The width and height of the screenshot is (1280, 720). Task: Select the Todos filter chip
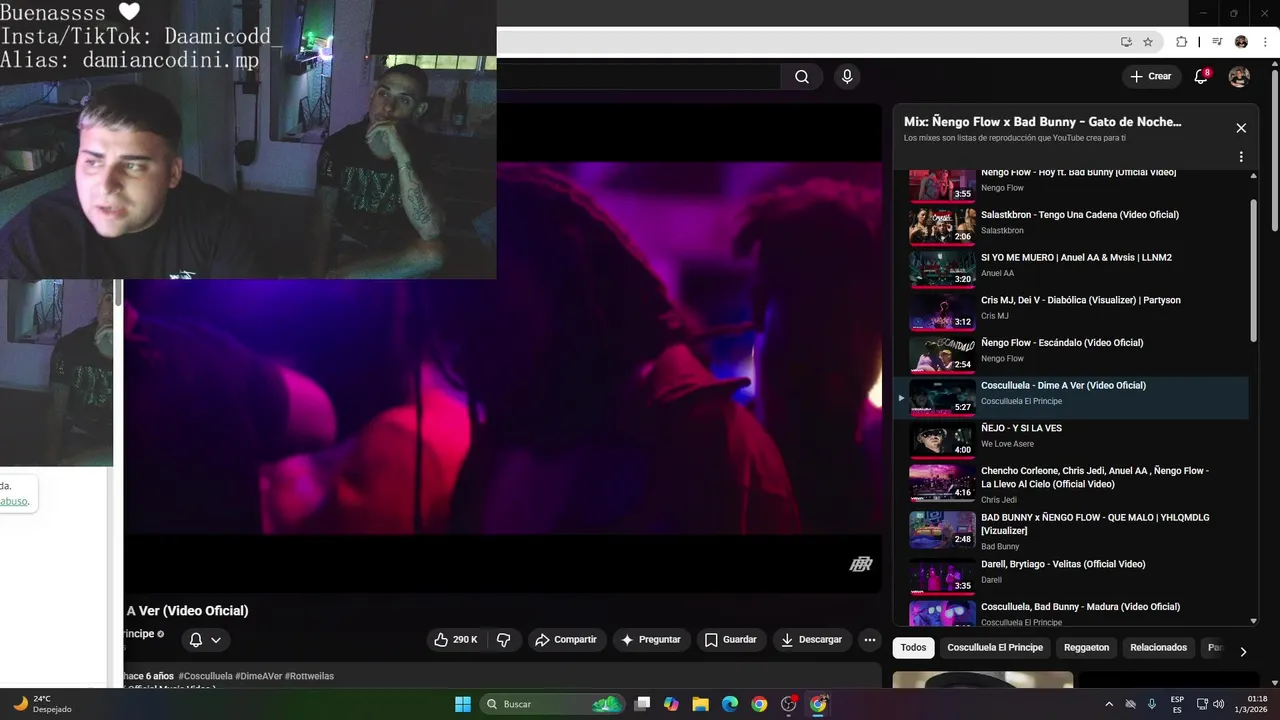(x=913, y=648)
